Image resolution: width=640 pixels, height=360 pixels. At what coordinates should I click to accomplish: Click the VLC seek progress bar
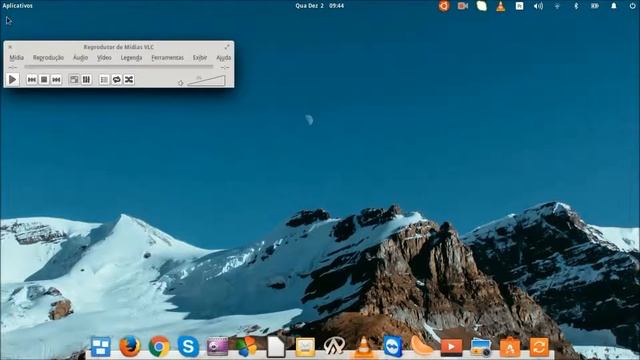coord(118,67)
